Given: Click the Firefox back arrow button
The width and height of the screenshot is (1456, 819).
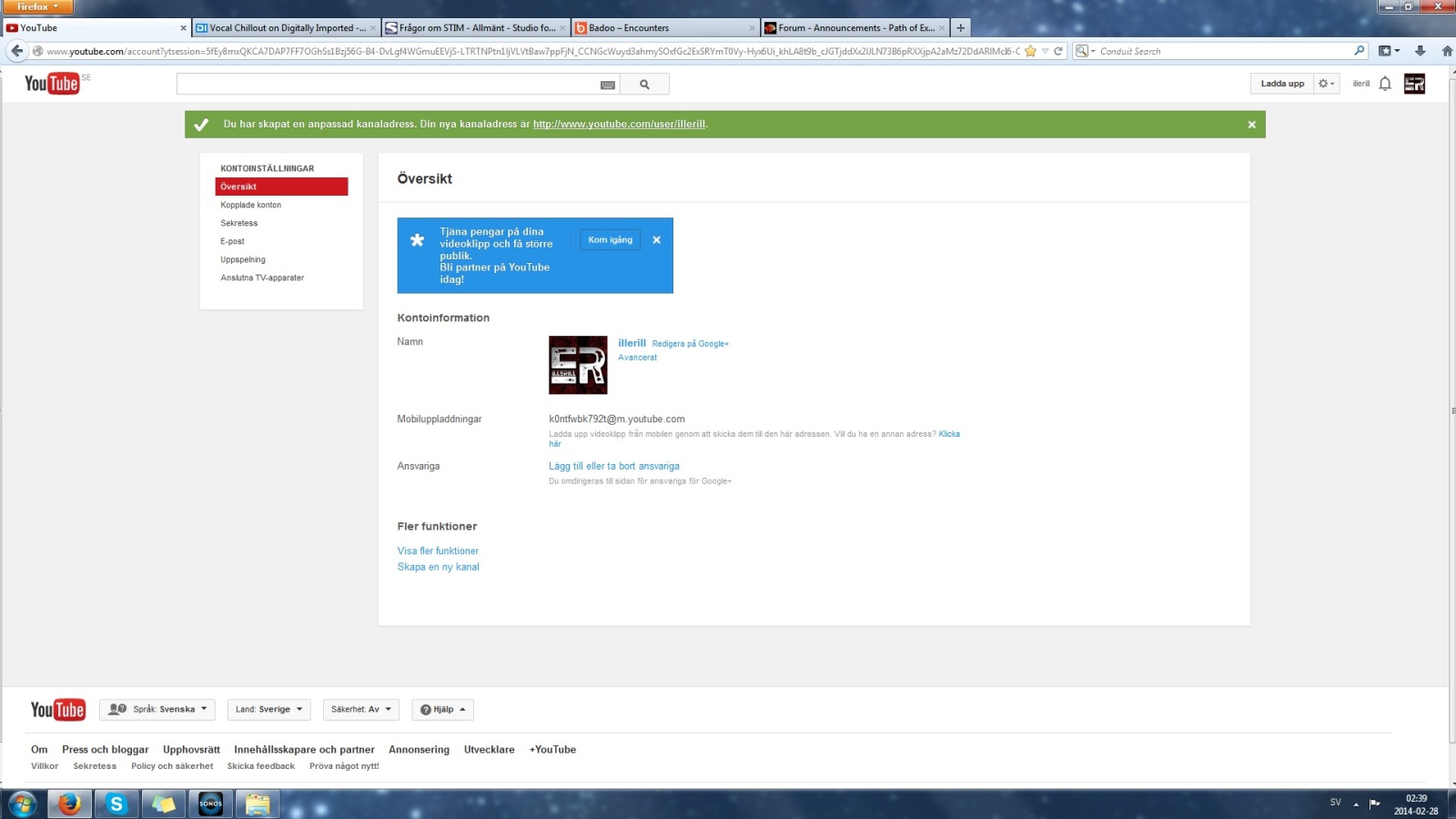Looking at the screenshot, I should pyautogui.click(x=16, y=51).
